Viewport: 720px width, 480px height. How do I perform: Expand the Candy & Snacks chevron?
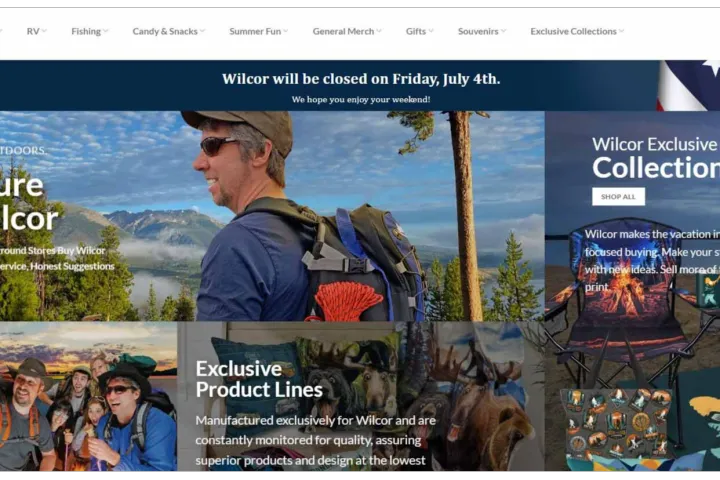point(202,31)
